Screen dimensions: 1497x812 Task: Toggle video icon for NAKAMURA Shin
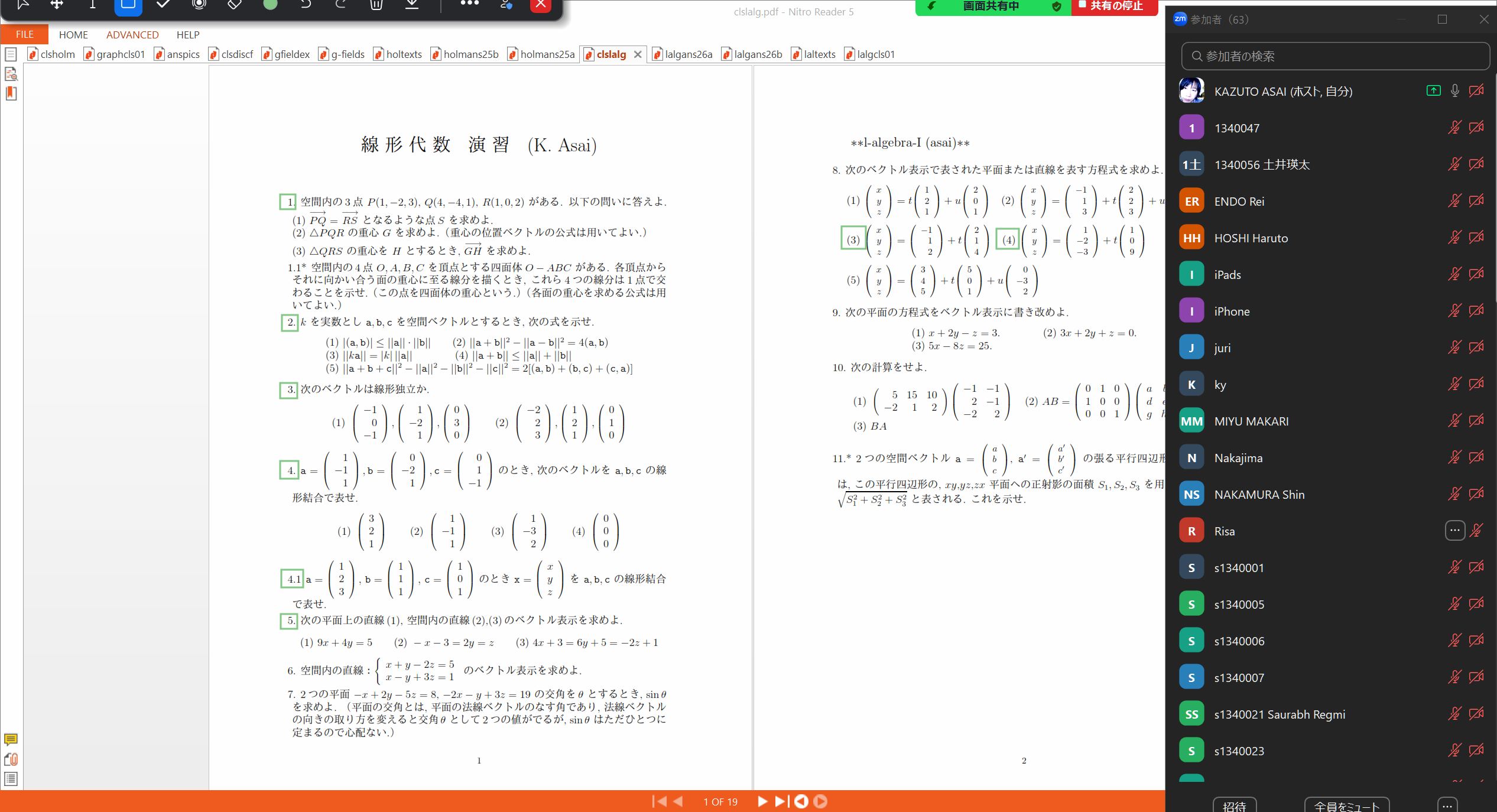(1476, 494)
